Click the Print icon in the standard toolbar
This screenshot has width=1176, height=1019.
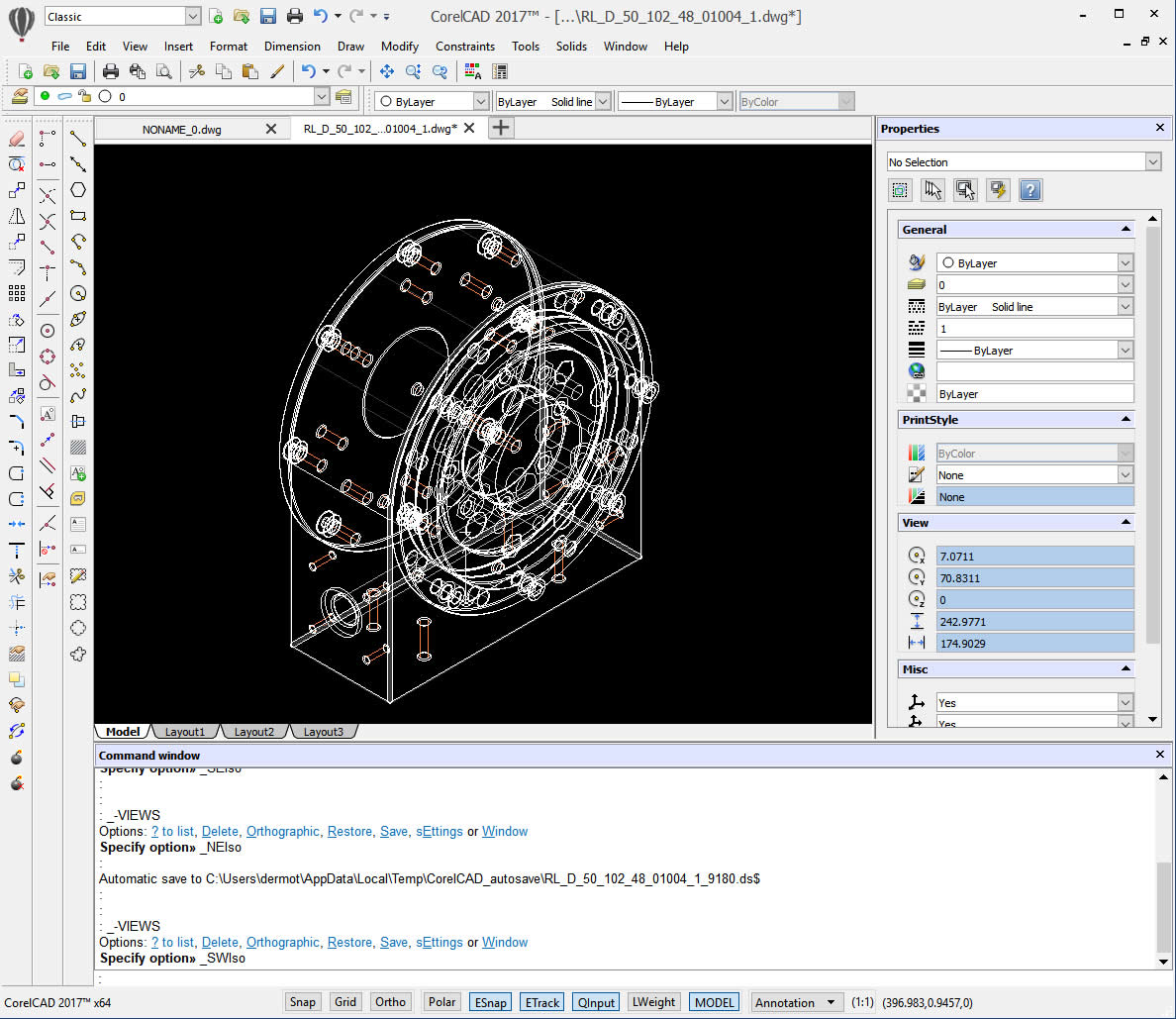click(x=110, y=71)
